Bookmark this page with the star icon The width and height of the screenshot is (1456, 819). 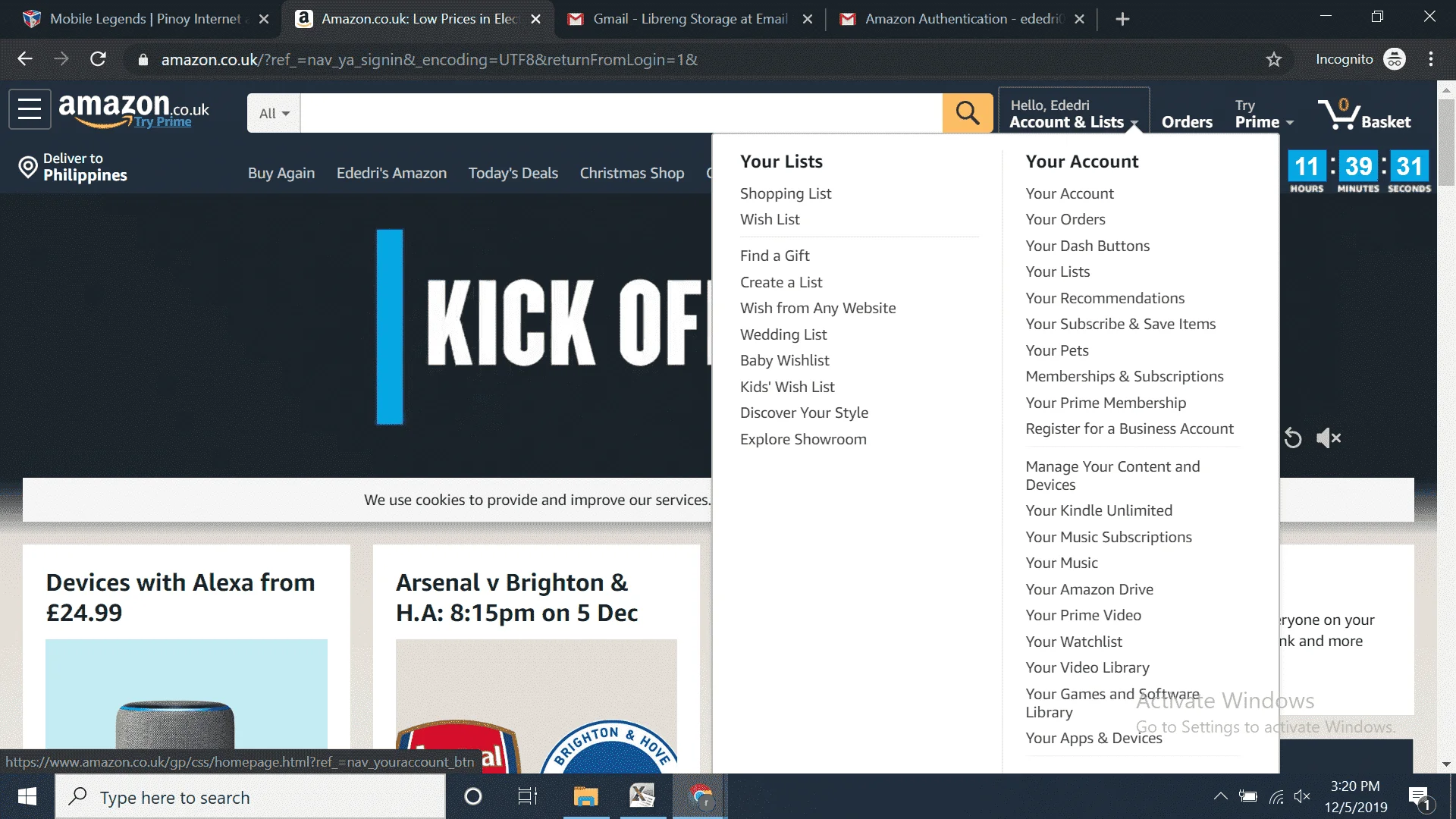pos(1274,59)
